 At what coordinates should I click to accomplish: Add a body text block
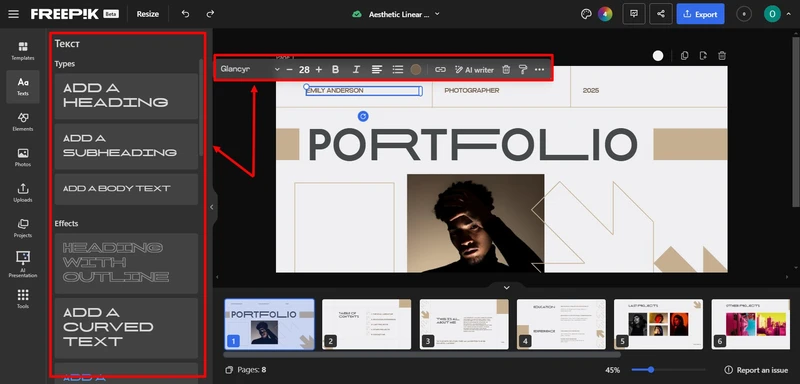click(126, 189)
